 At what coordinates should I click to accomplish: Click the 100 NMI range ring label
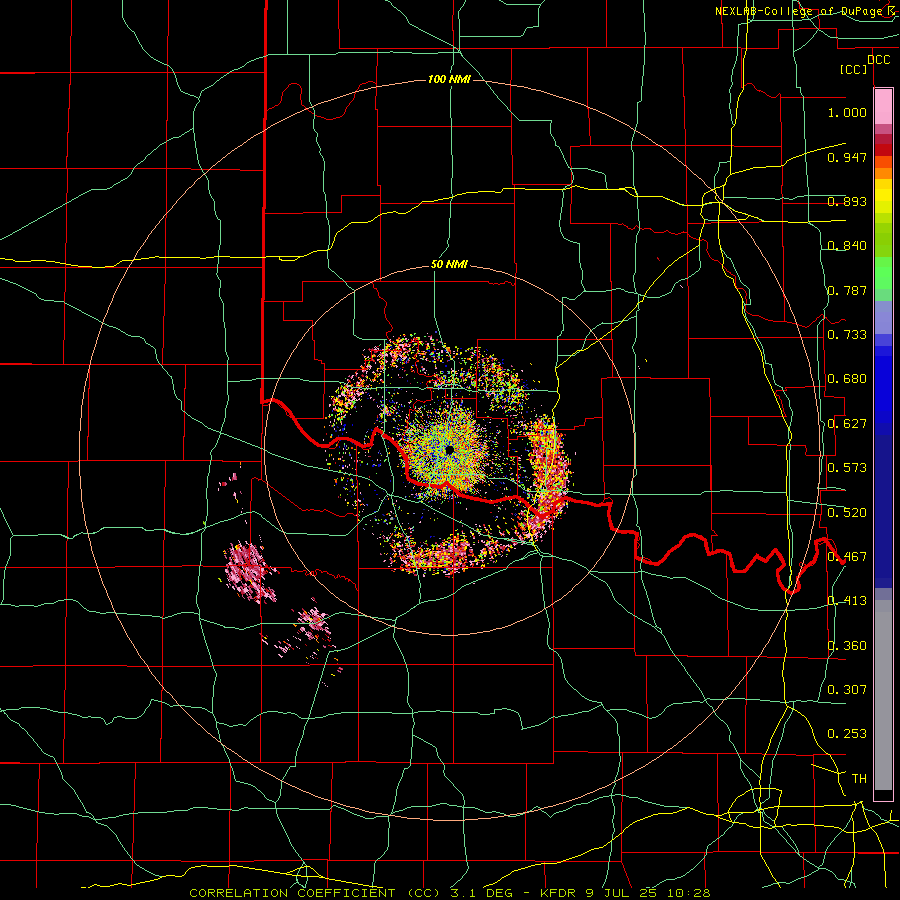[x=449, y=79]
